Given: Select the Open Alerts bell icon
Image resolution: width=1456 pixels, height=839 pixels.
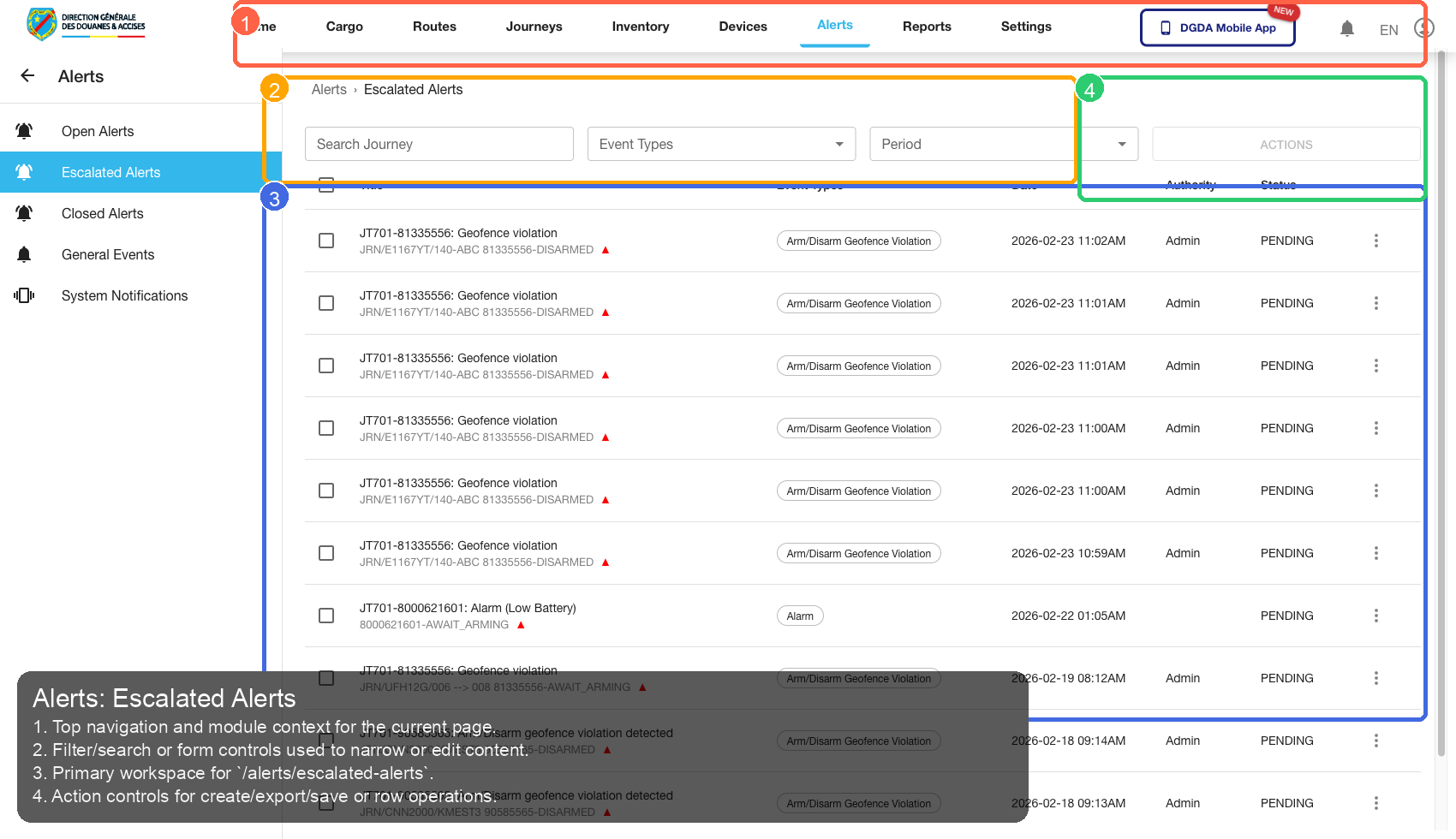Looking at the screenshot, I should [x=24, y=130].
